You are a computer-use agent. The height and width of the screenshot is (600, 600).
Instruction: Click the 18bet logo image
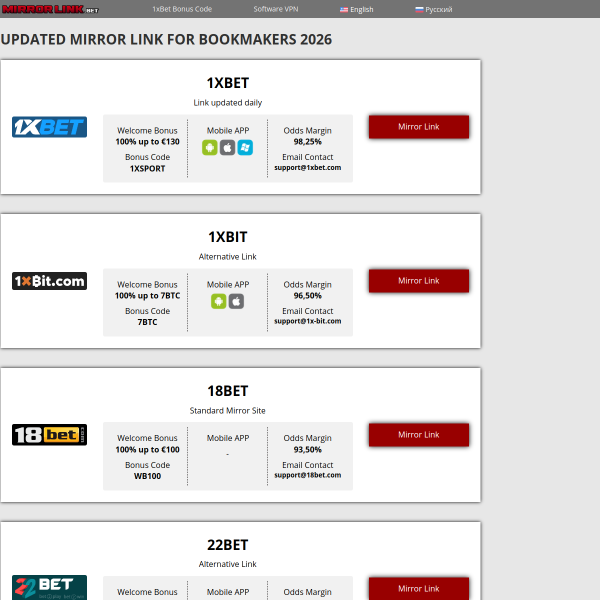pos(49,435)
